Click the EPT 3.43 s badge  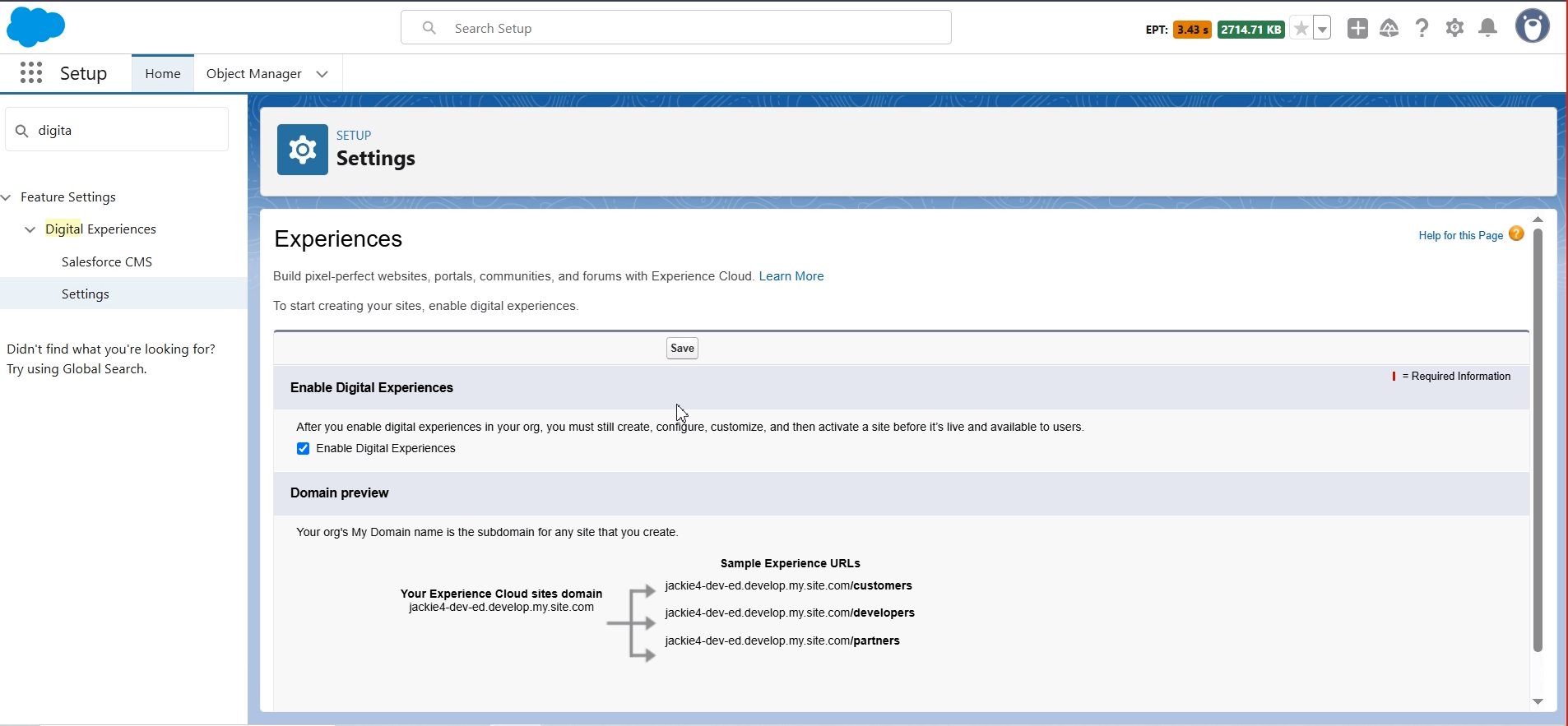click(1192, 30)
